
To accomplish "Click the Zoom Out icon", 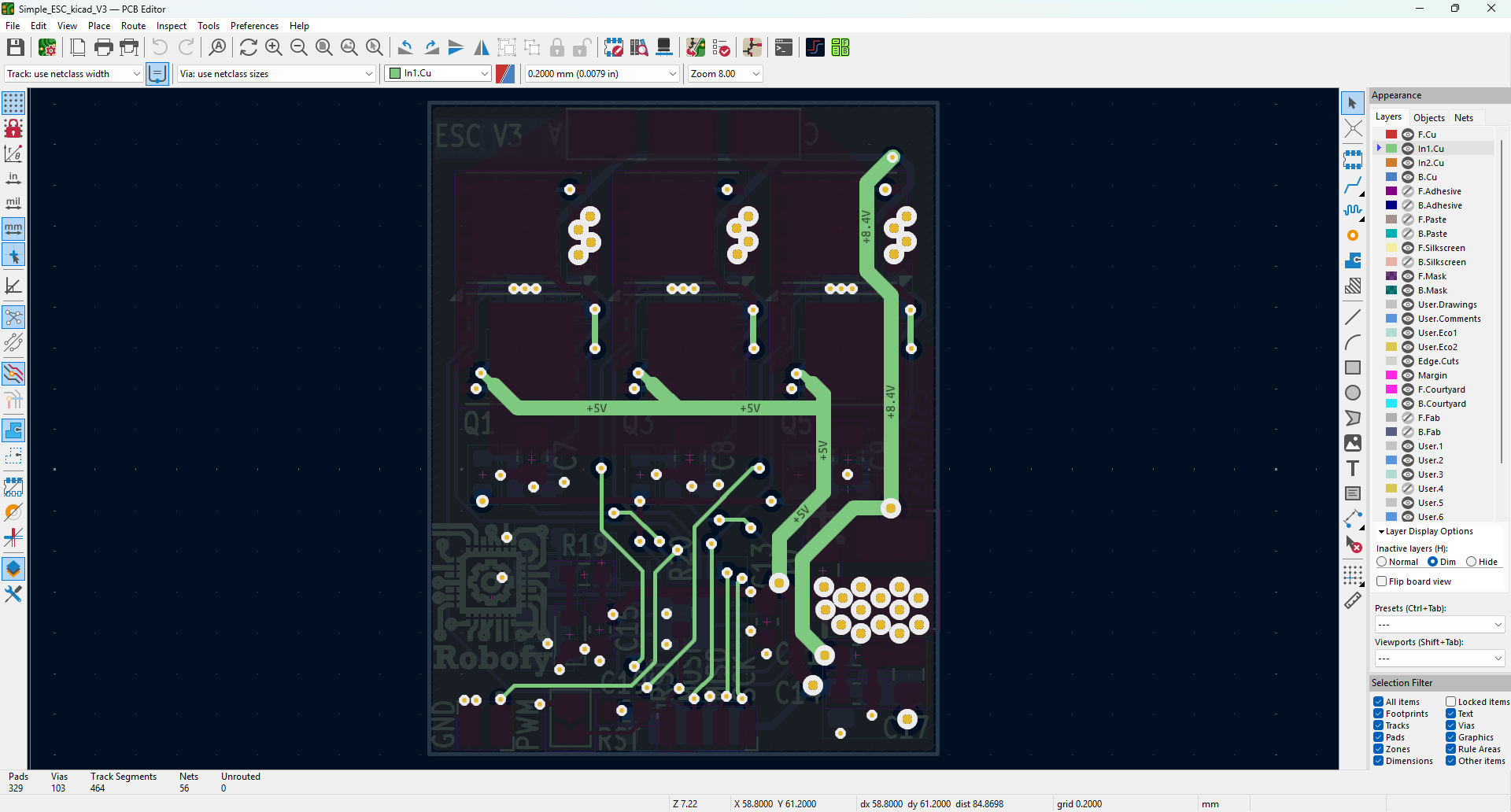I will pos(299,48).
